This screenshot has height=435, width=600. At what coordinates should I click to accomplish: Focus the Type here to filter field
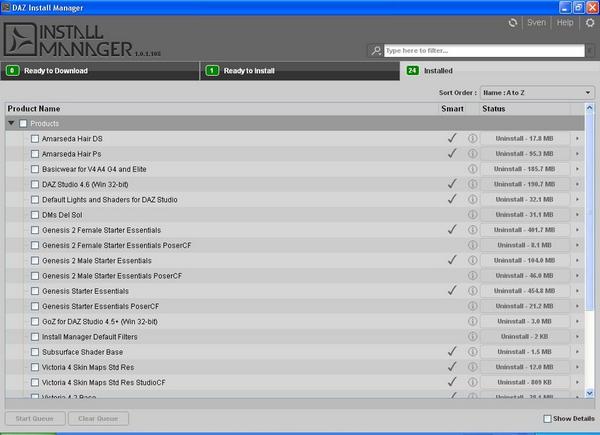(484, 51)
